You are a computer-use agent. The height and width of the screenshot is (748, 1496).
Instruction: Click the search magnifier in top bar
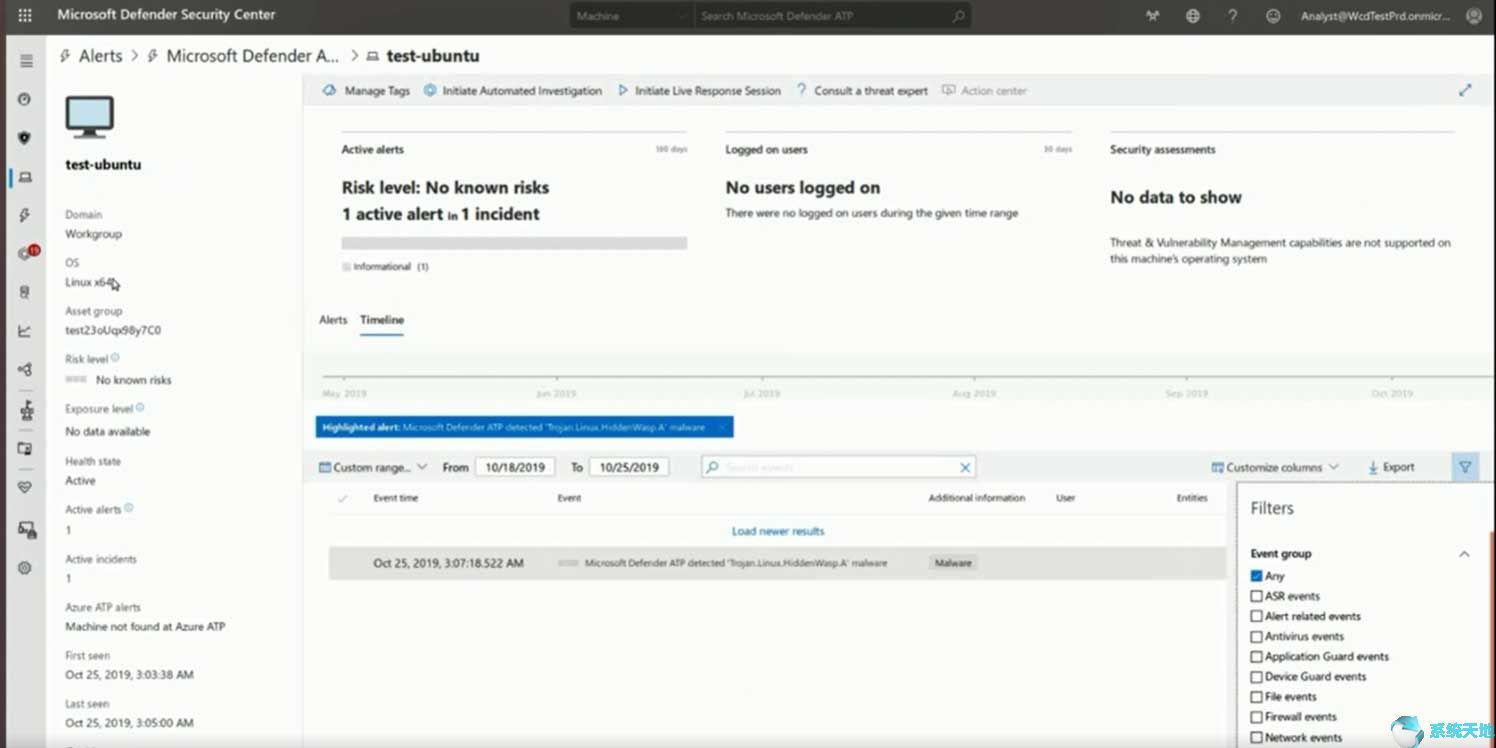[958, 16]
